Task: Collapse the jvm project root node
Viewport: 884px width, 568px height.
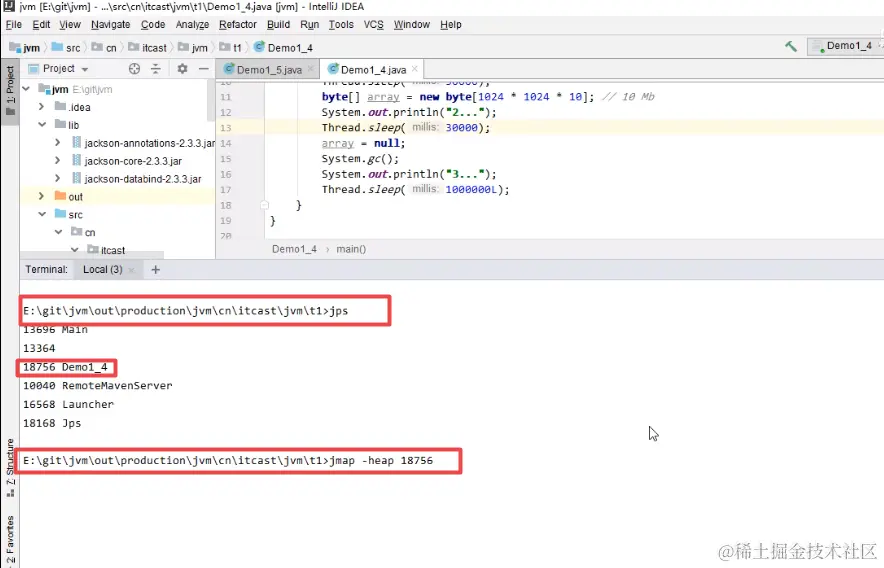Action: tap(26, 89)
